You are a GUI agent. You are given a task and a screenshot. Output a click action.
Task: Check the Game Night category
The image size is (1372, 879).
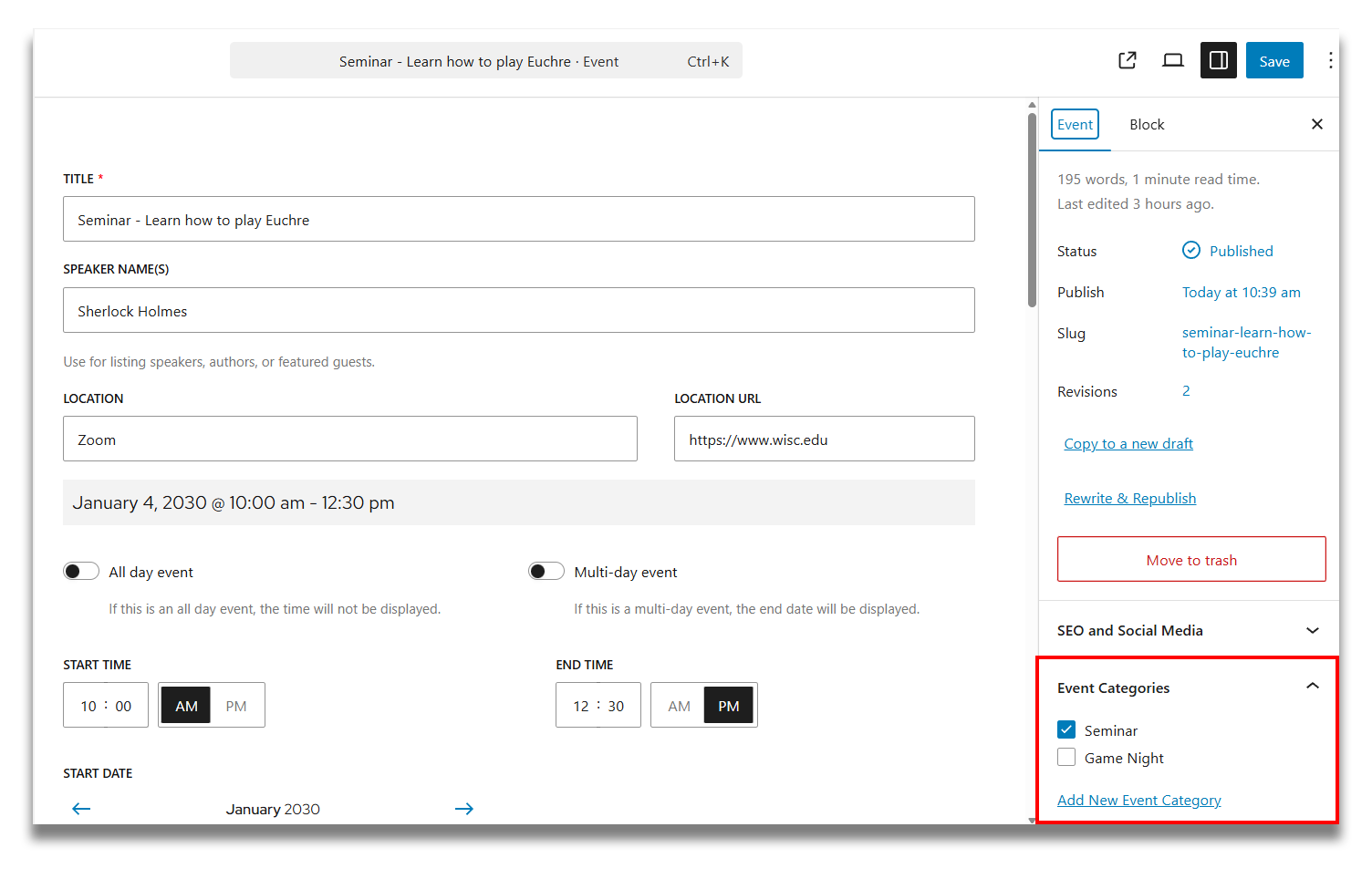[x=1066, y=757]
